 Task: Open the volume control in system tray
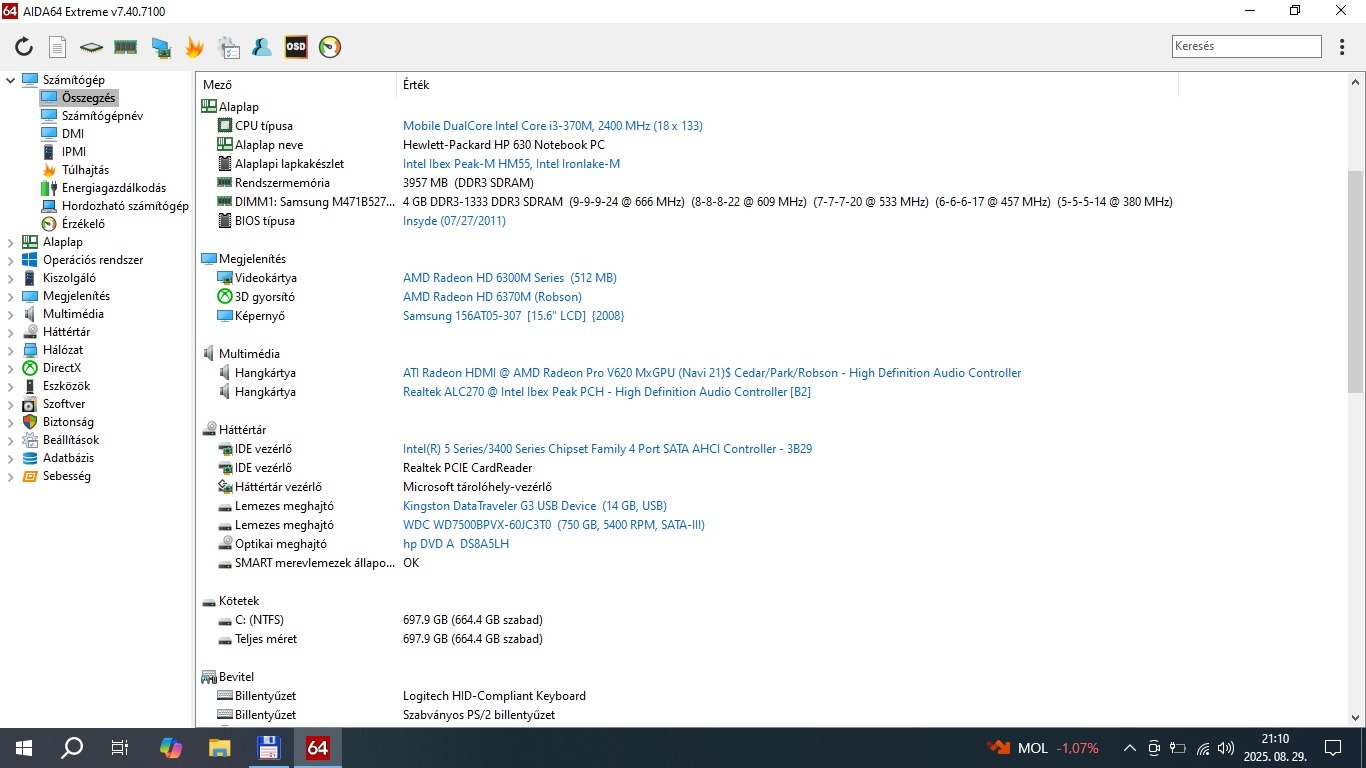click(1226, 748)
